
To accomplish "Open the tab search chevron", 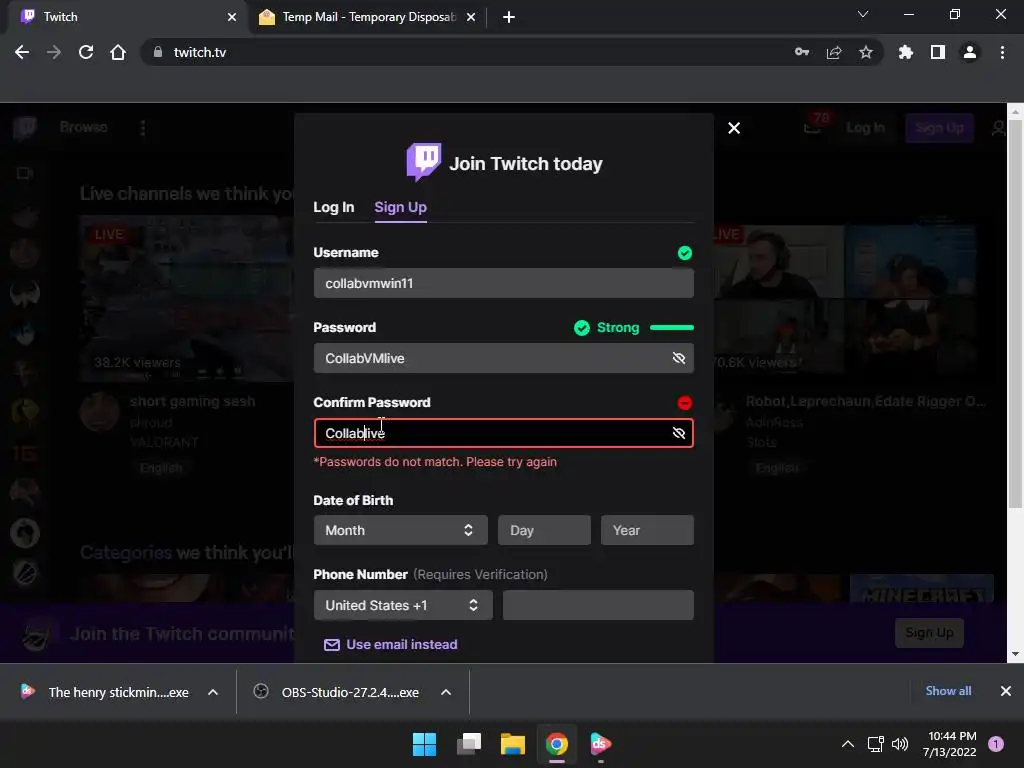I will click(863, 14).
